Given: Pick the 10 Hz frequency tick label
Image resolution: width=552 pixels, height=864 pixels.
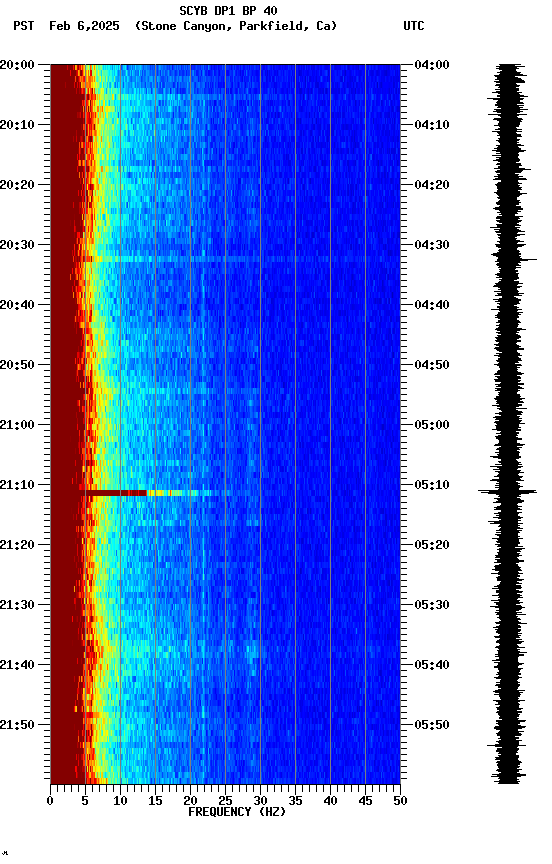Looking at the screenshot, I should click(120, 801).
